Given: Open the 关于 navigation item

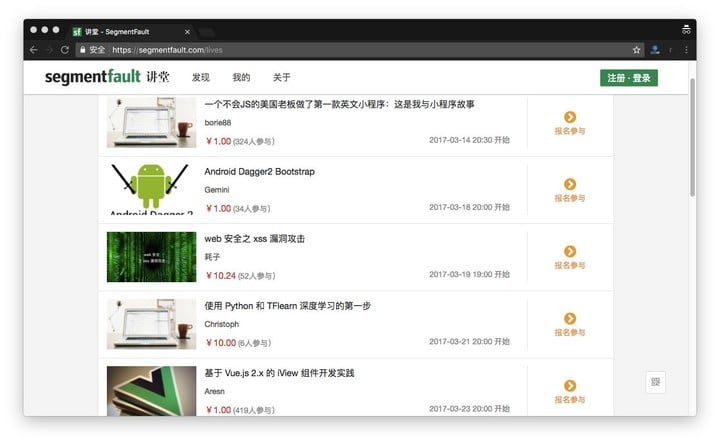Looking at the screenshot, I should click(281, 77).
